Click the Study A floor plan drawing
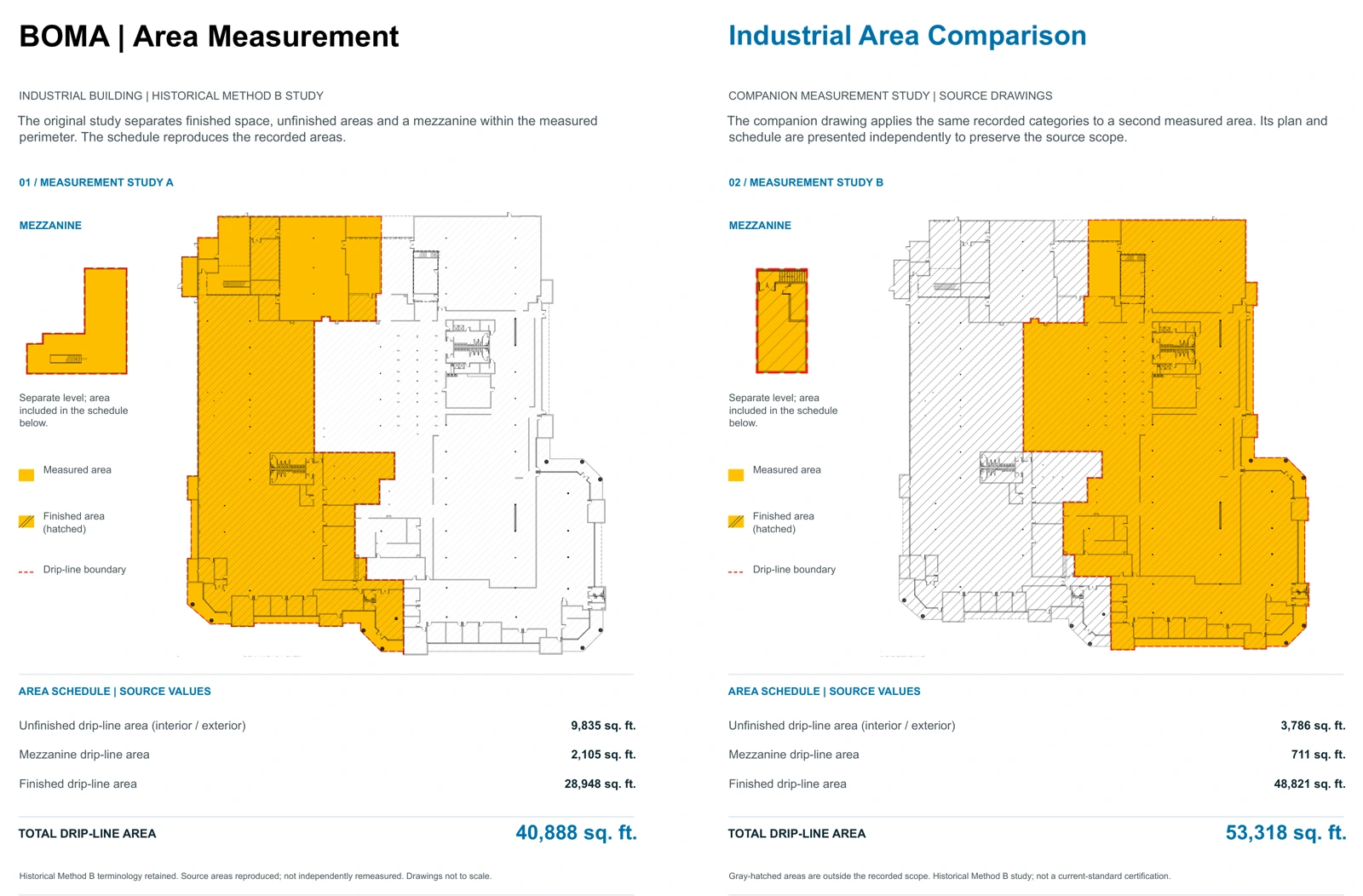 pos(394,434)
